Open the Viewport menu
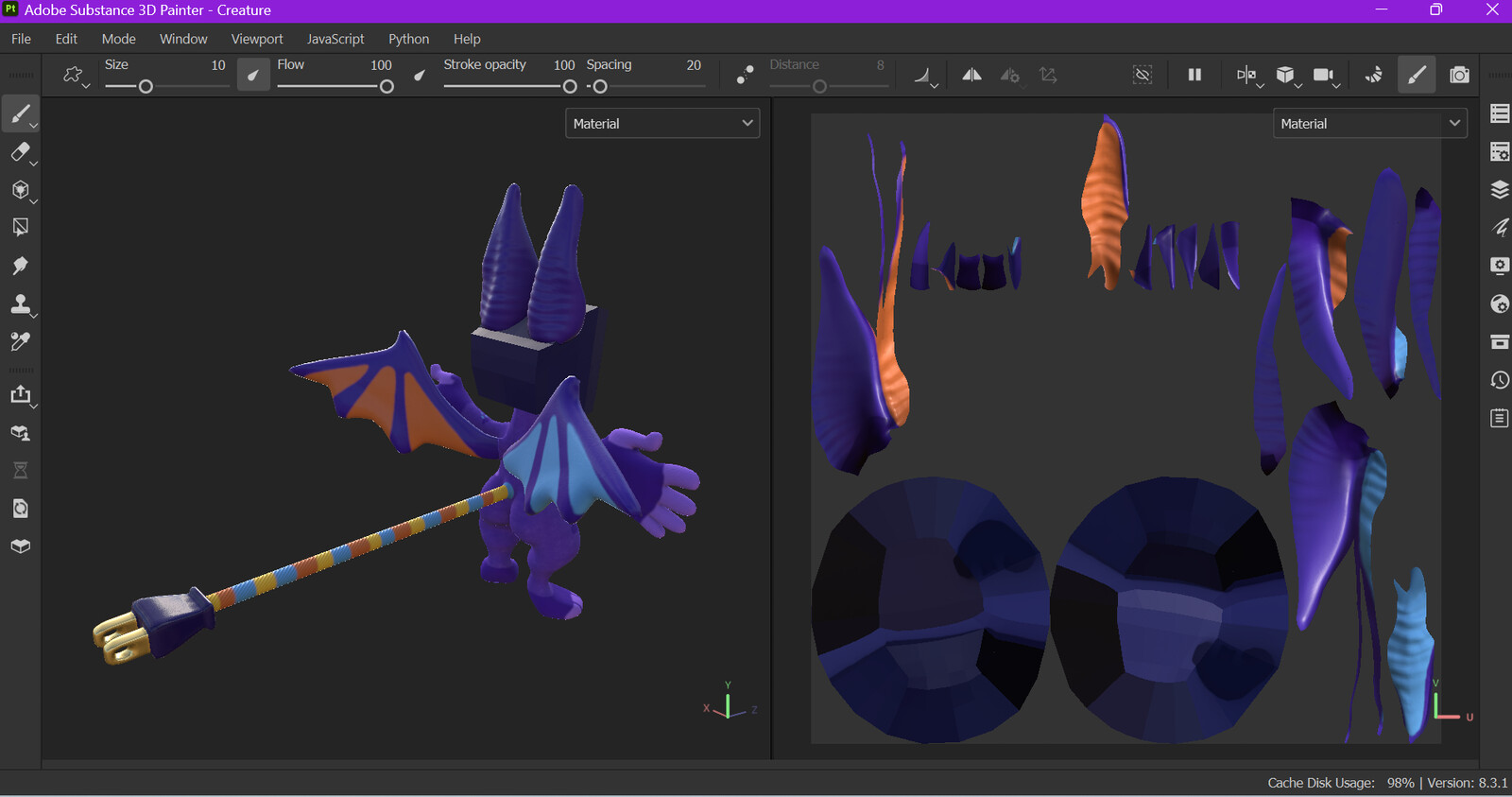The image size is (1512, 797). [x=257, y=39]
